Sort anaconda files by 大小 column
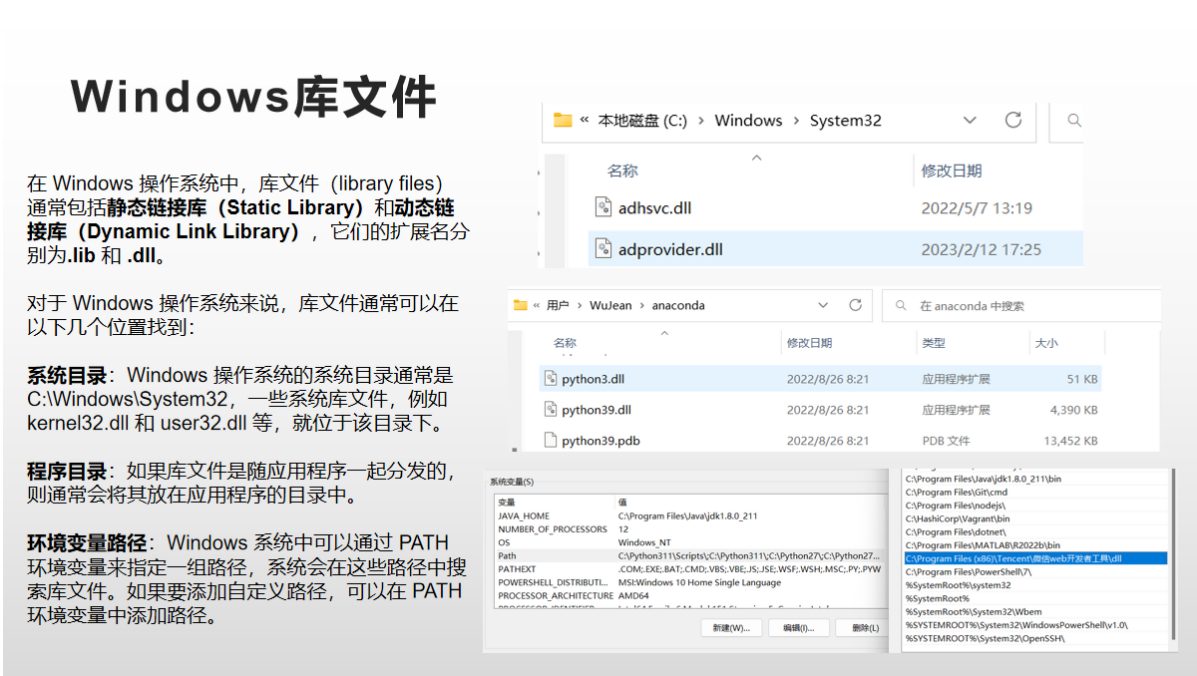 tap(1046, 343)
